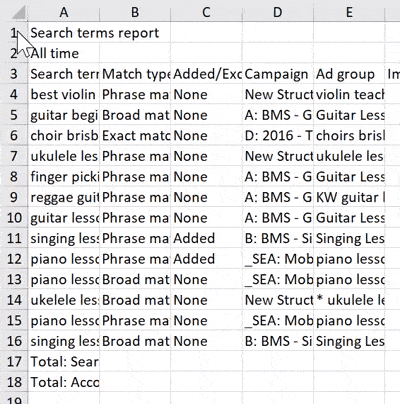The width and height of the screenshot is (400, 404).
Task: Select the 'Match type' header cell
Action: click(x=135, y=74)
